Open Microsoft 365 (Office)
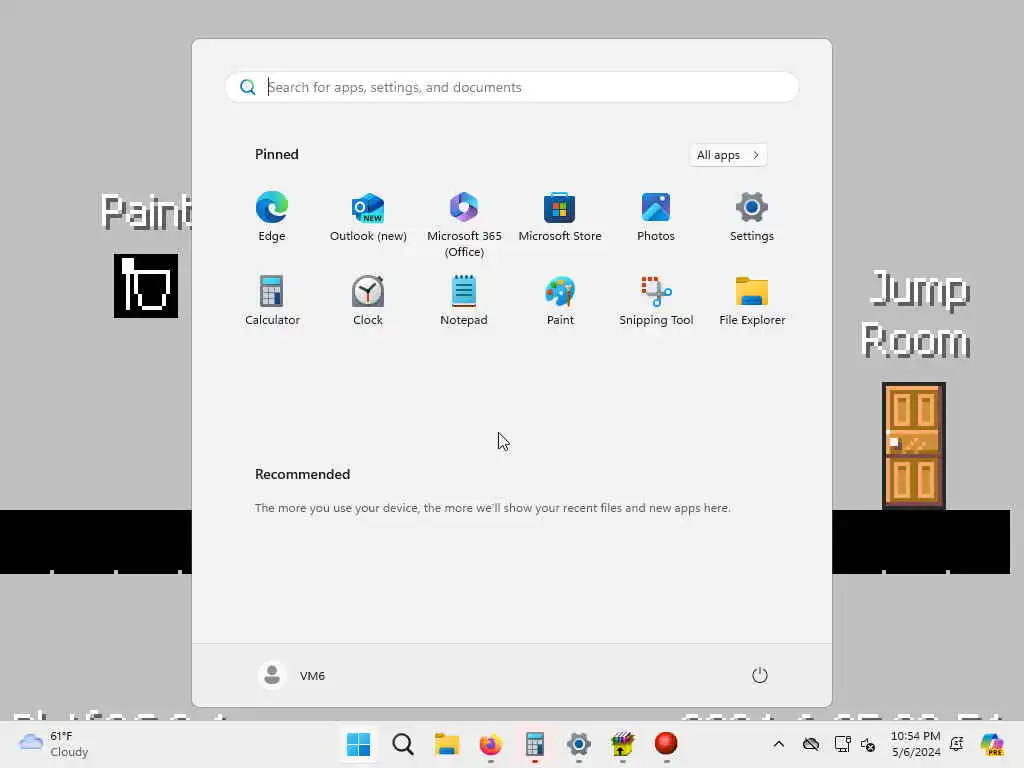This screenshot has width=1024, height=768. tap(464, 225)
